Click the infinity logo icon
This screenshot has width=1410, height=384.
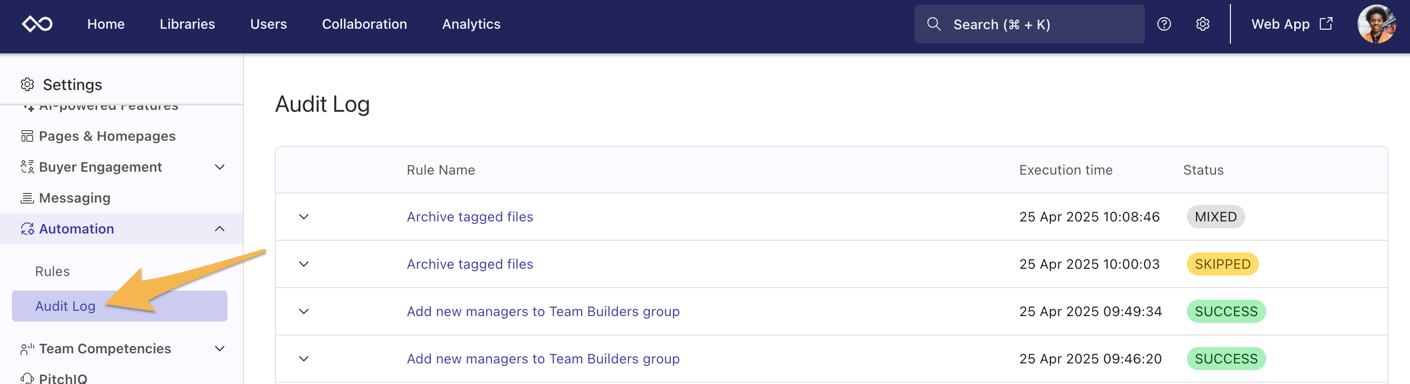(37, 24)
